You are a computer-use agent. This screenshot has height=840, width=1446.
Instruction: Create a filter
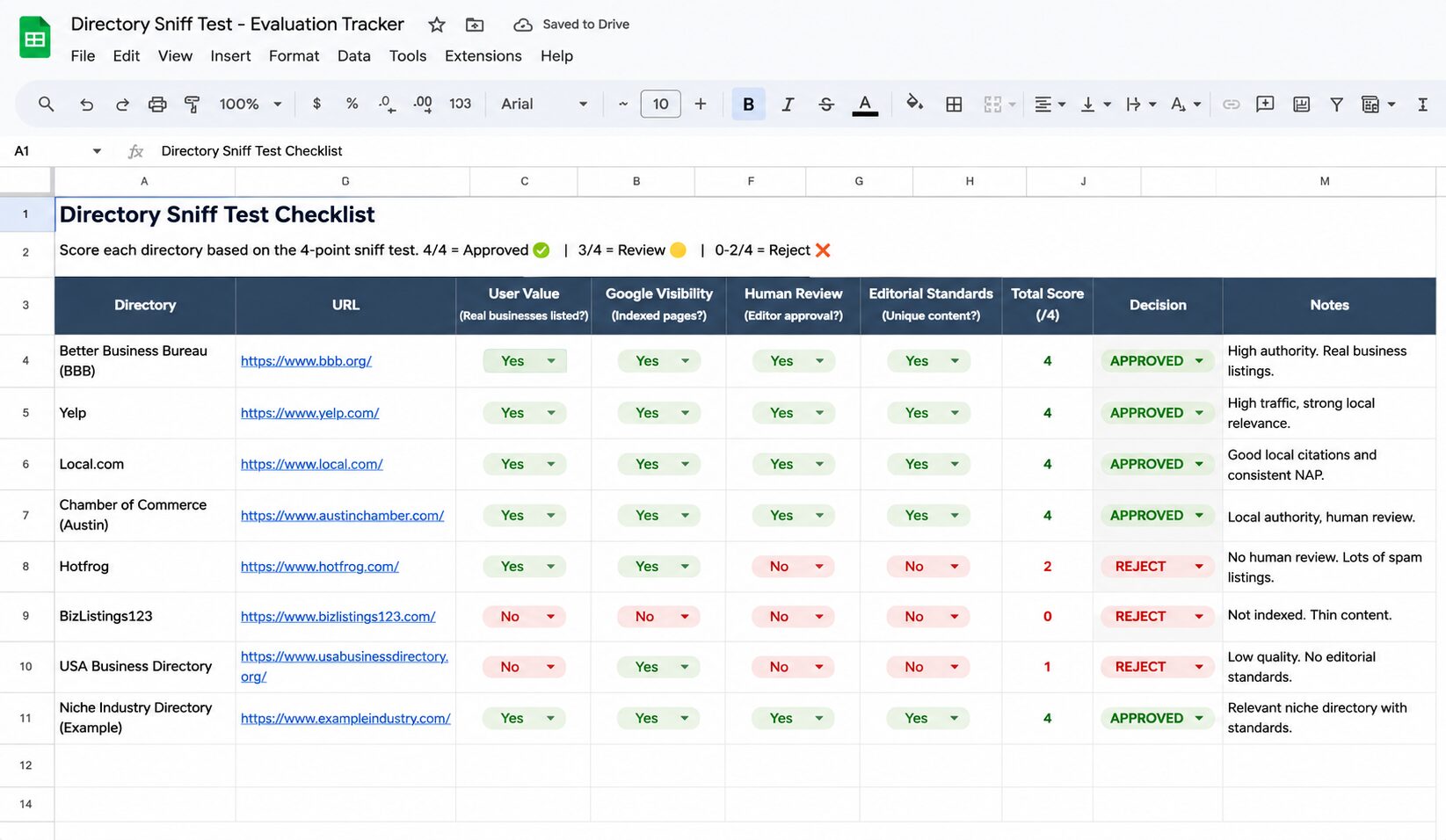coord(1336,104)
